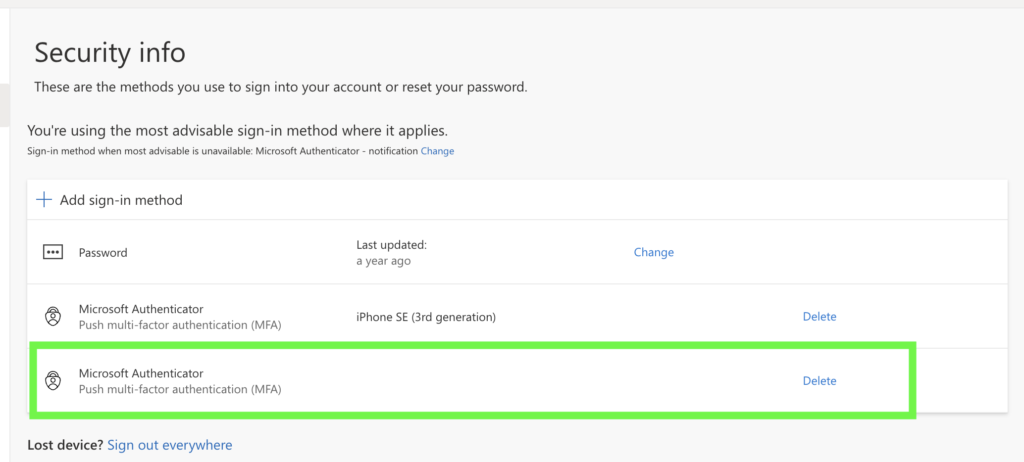Click Change link in the Password row
The height and width of the screenshot is (462, 1024).
coord(654,252)
